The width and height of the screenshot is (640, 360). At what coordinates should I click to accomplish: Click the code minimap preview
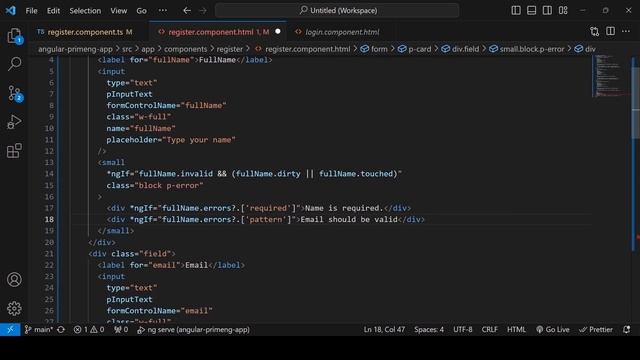(x=611, y=76)
